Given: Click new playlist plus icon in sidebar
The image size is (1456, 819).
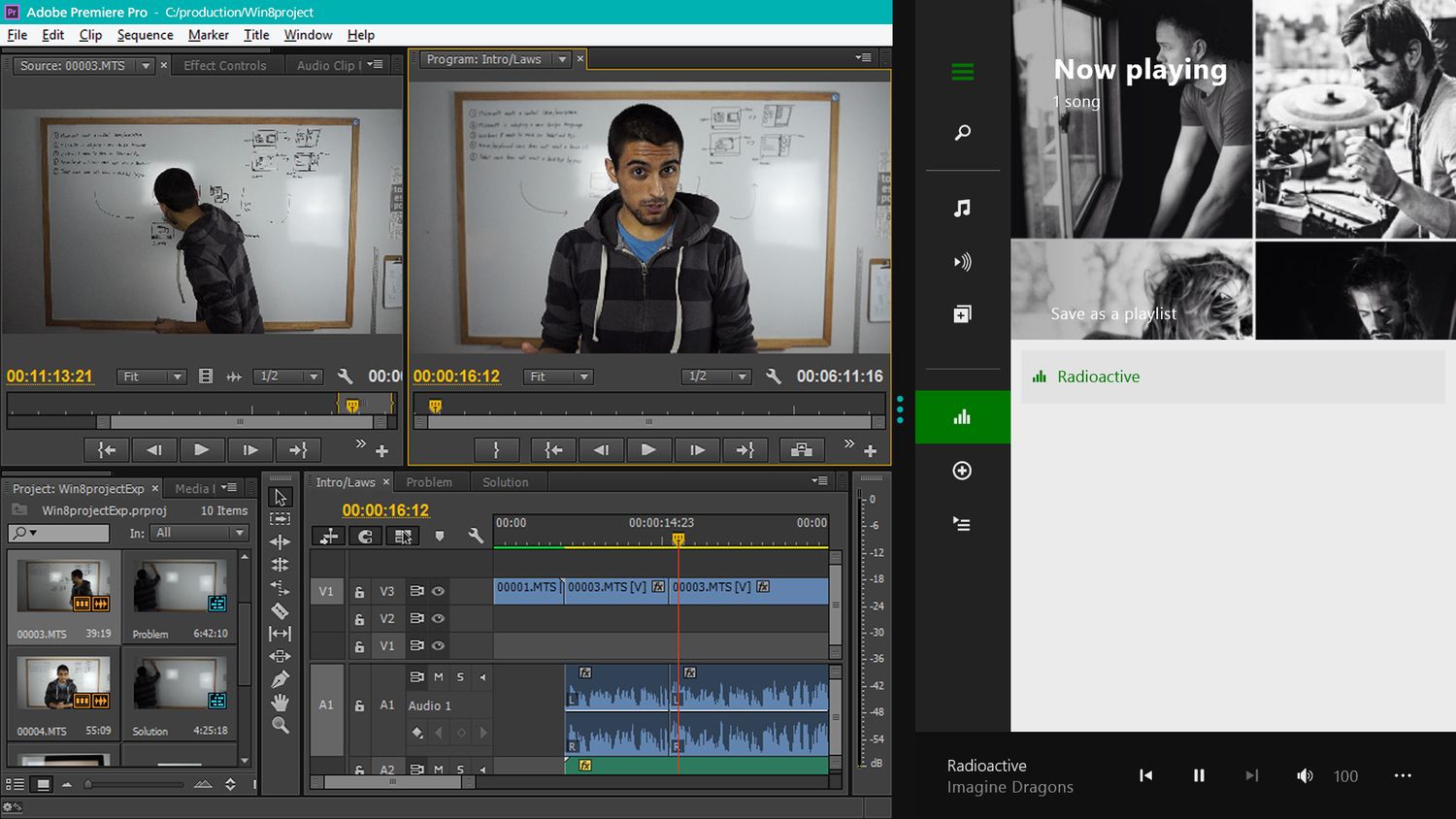Looking at the screenshot, I should 962,471.
